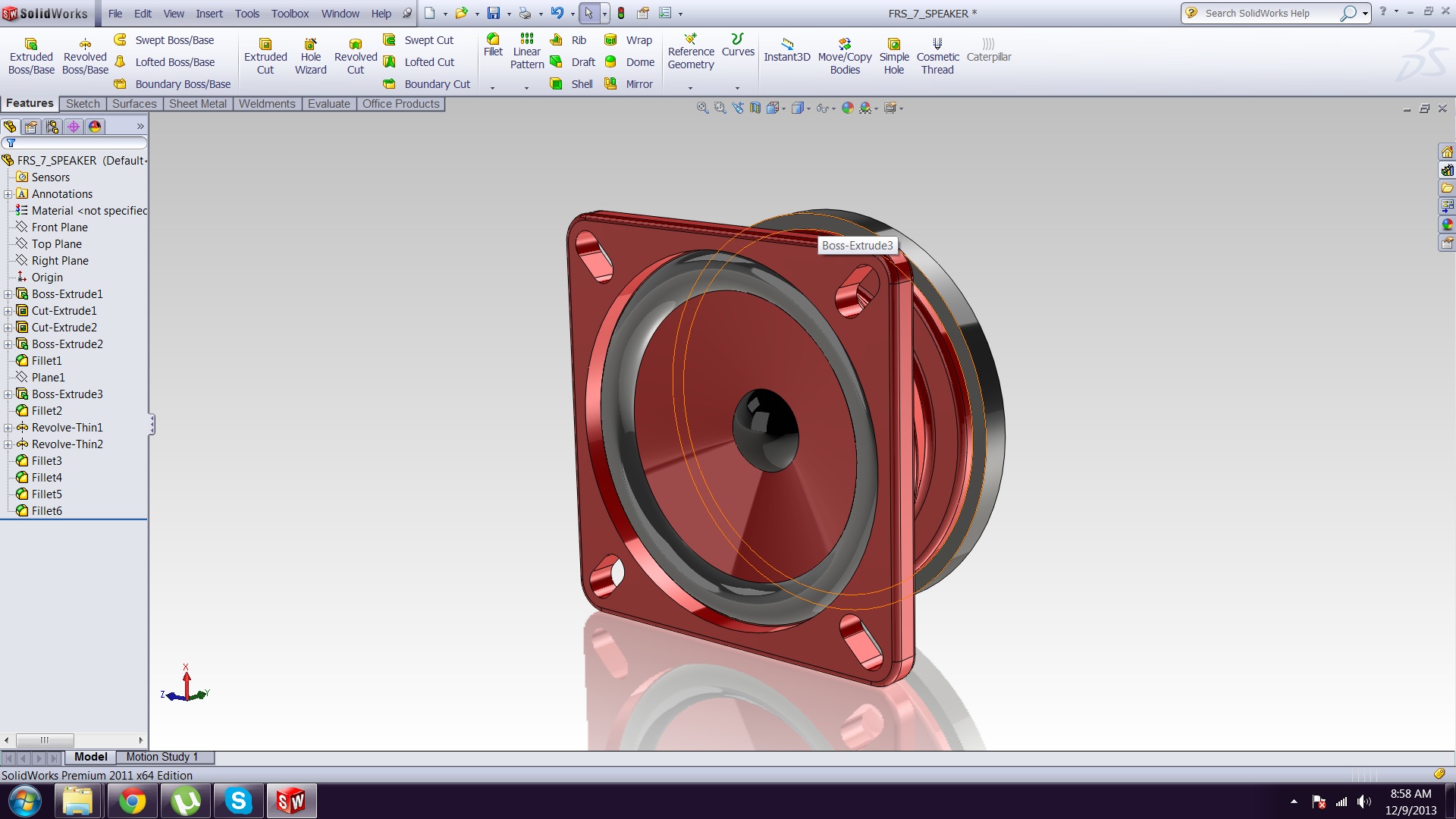
Task: Expand the Boss-Extrude2 feature node
Action: tap(8, 344)
